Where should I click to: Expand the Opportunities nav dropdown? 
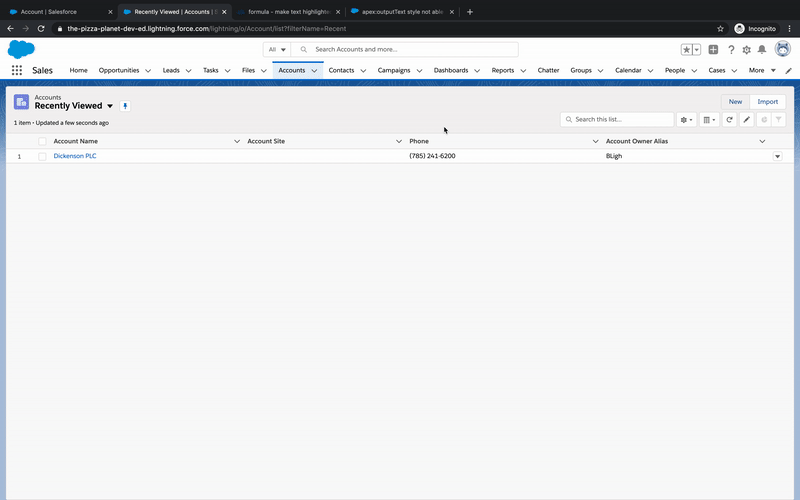[148, 71]
